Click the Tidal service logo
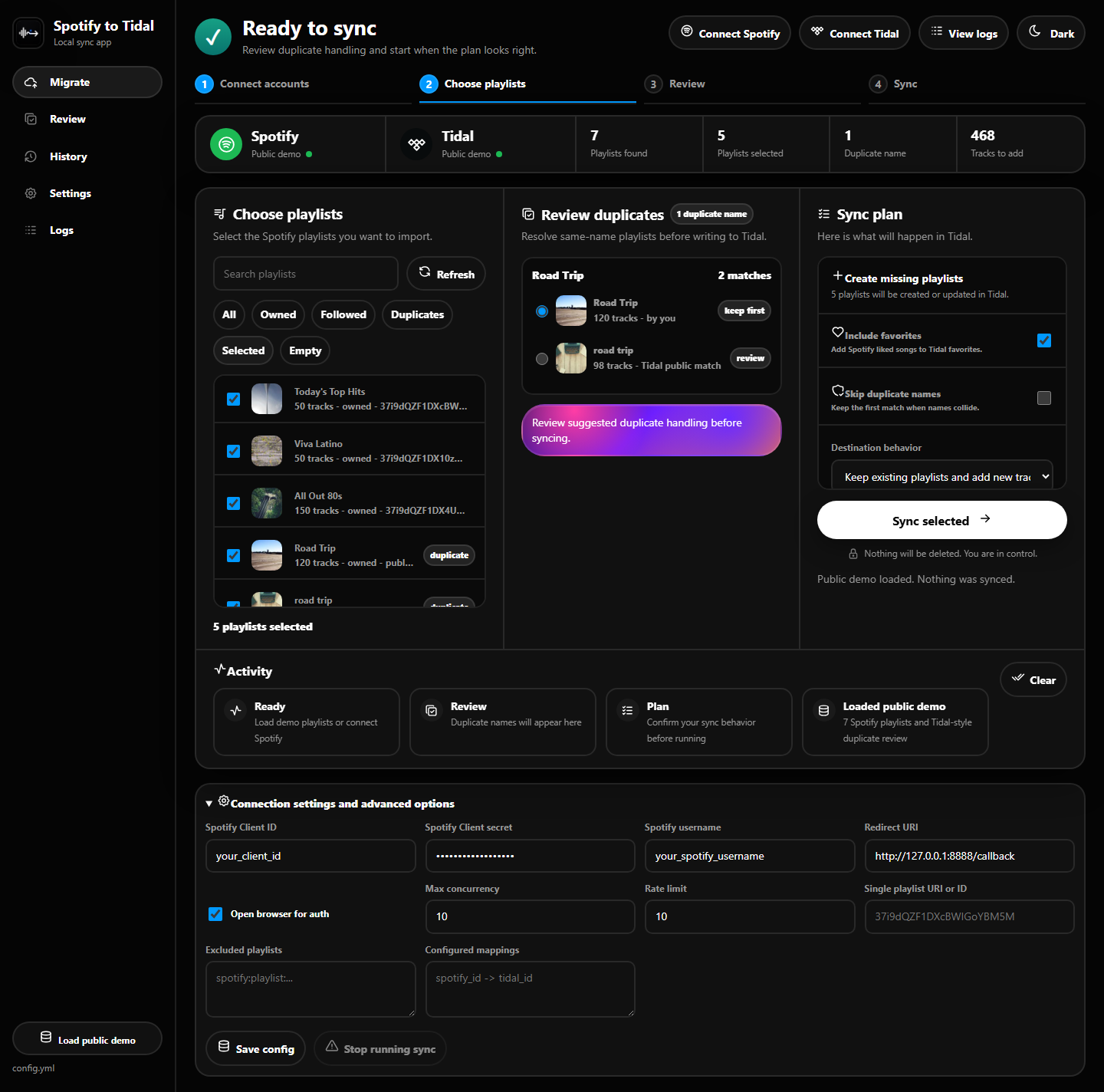Viewport: 1104px width, 1092px height. [416, 144]
